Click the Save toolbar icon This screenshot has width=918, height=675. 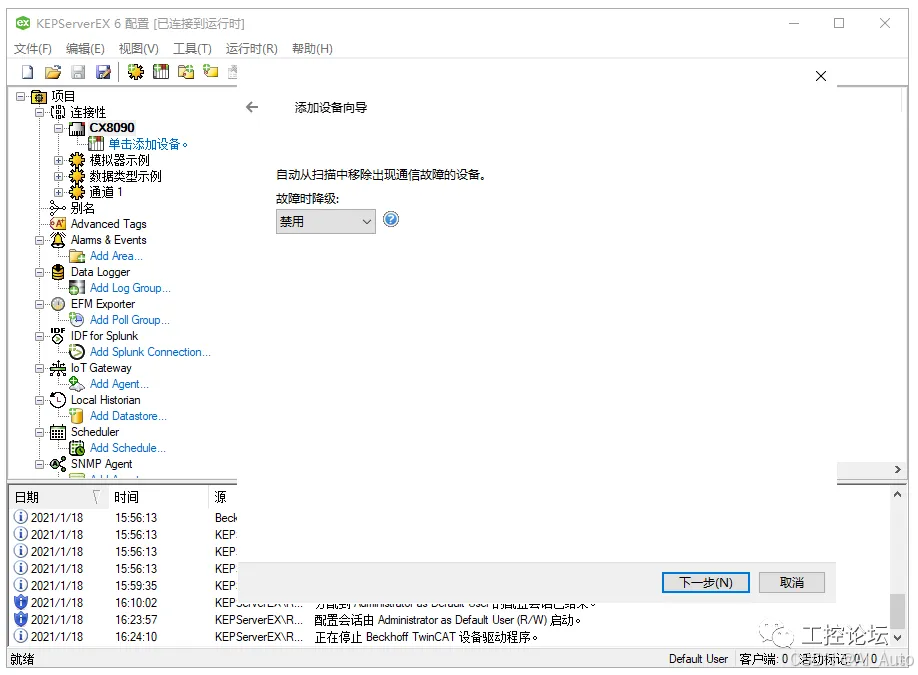click(x=78, y=72)
